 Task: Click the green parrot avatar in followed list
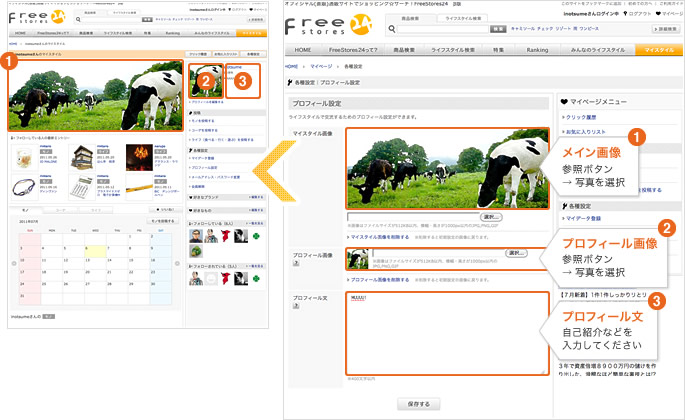196,251
